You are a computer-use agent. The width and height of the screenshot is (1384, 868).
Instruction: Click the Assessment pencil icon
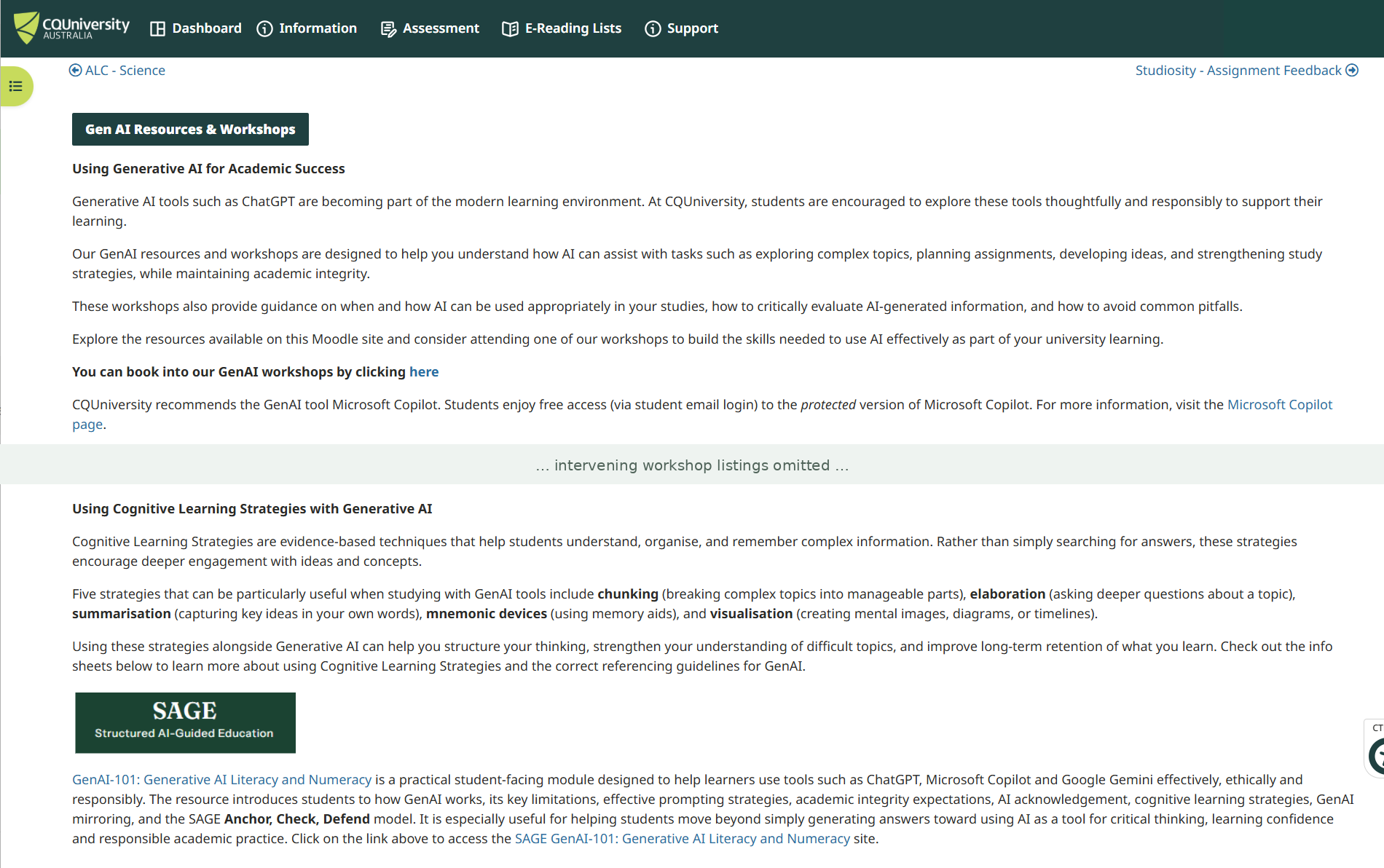pyautogui.click(x=388, y=28)
